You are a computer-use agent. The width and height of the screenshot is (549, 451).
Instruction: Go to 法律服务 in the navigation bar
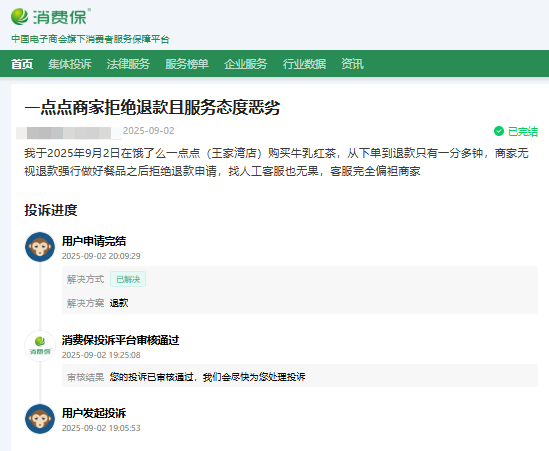point(128,64)
